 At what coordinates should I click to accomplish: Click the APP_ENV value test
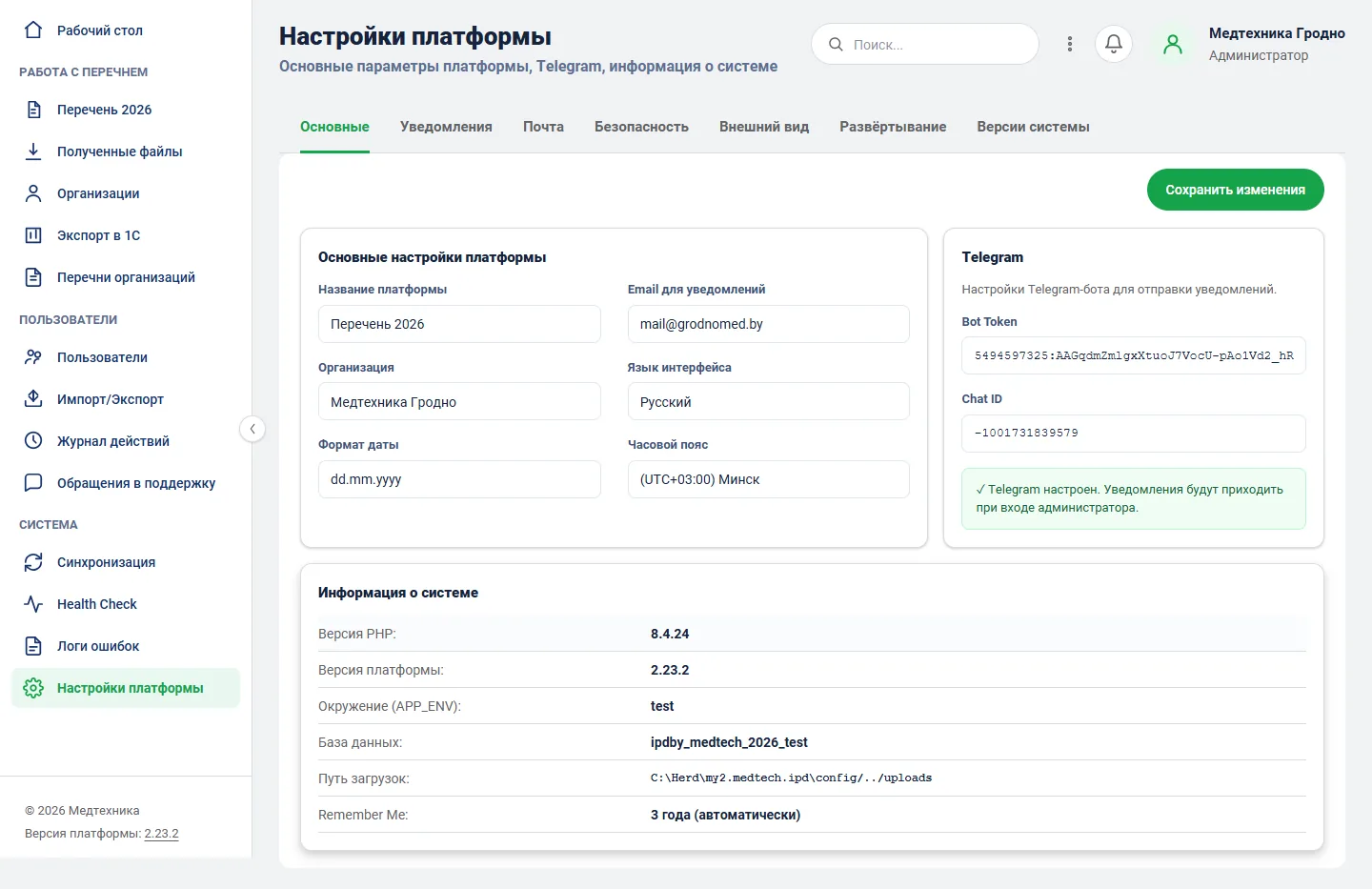pyautogui.click(x=662, y=706)
